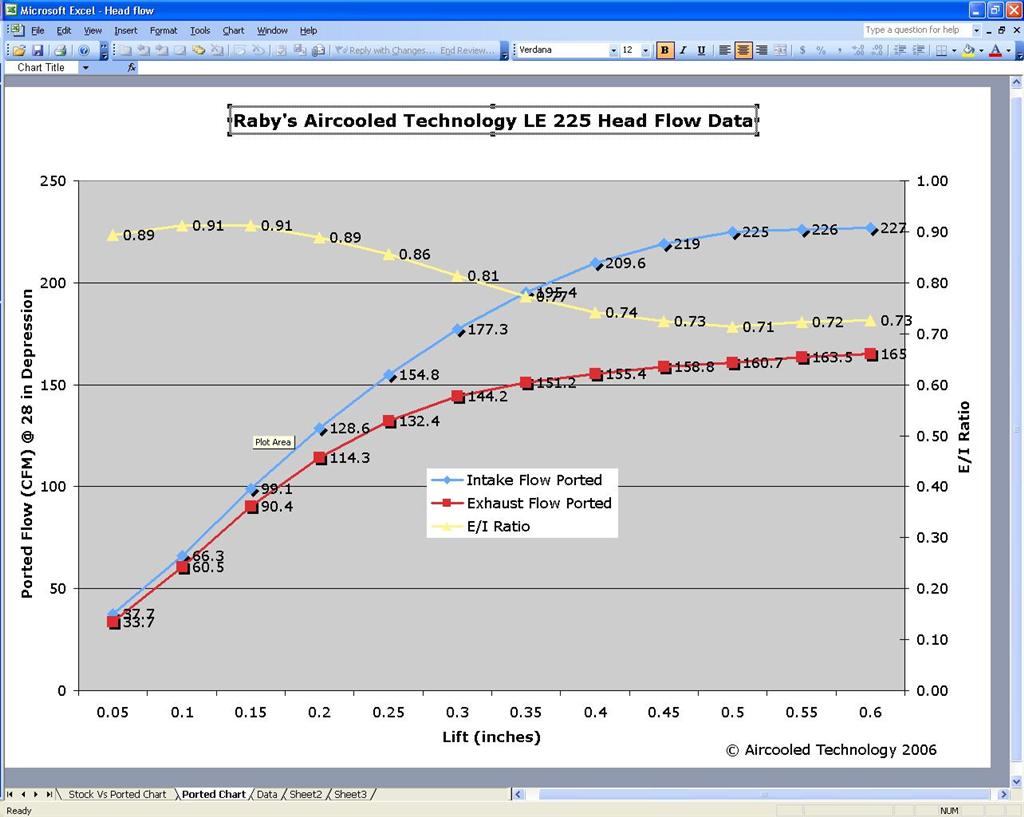Toggle Italic formatting

683,50
